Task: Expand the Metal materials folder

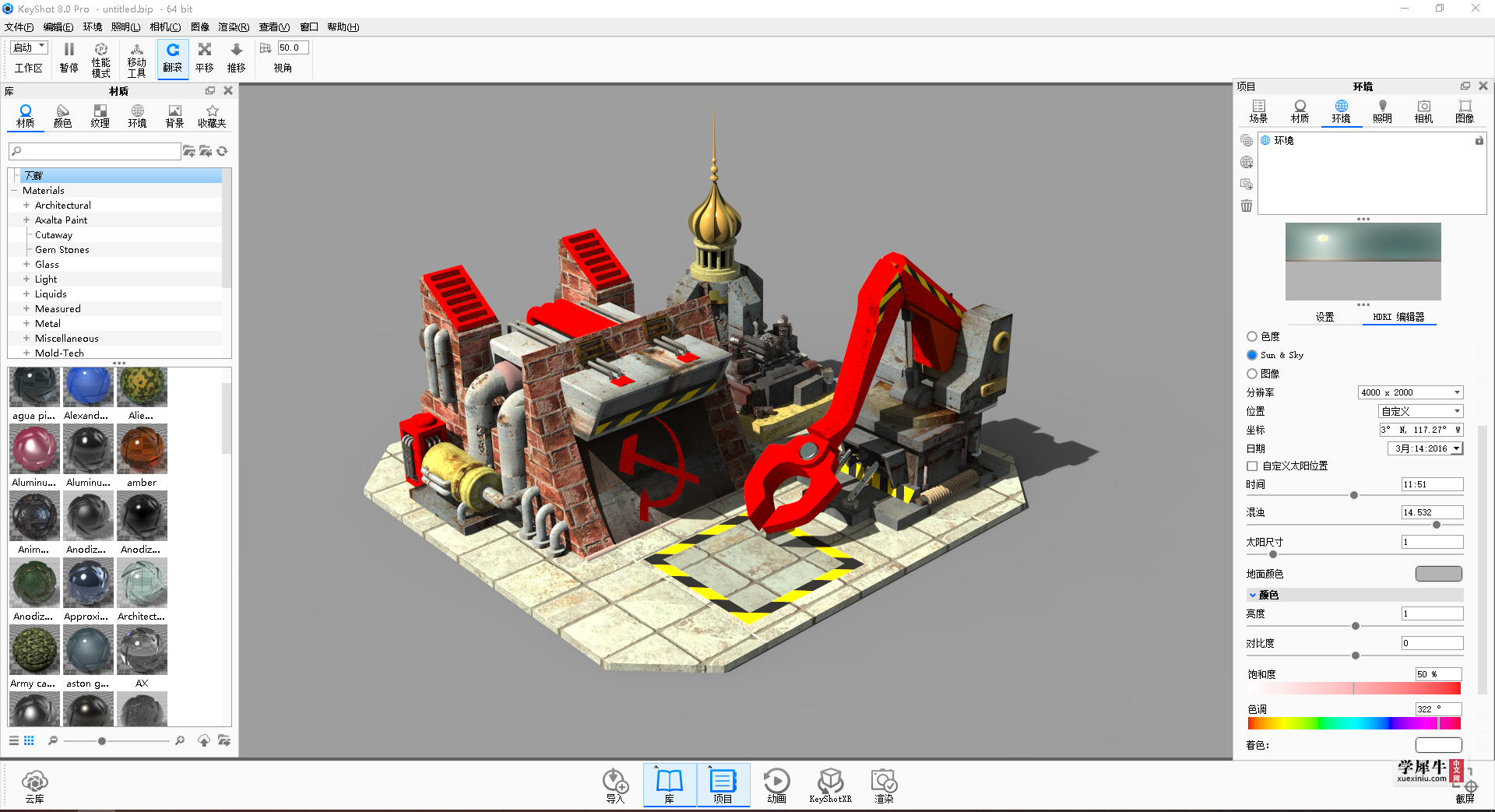Action: click(26, 324)
